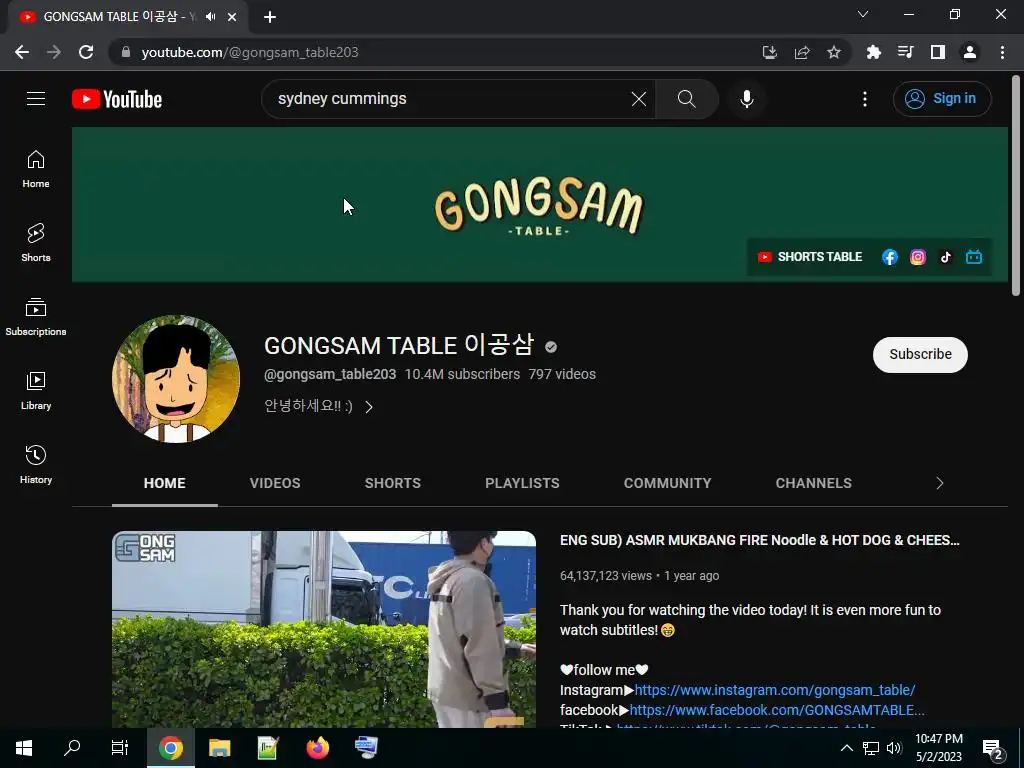Image resolution: width=1024 pixels, height=768 pixels.
Task: Switch to the COMMUNITY tab
Action: coord(667,483)
